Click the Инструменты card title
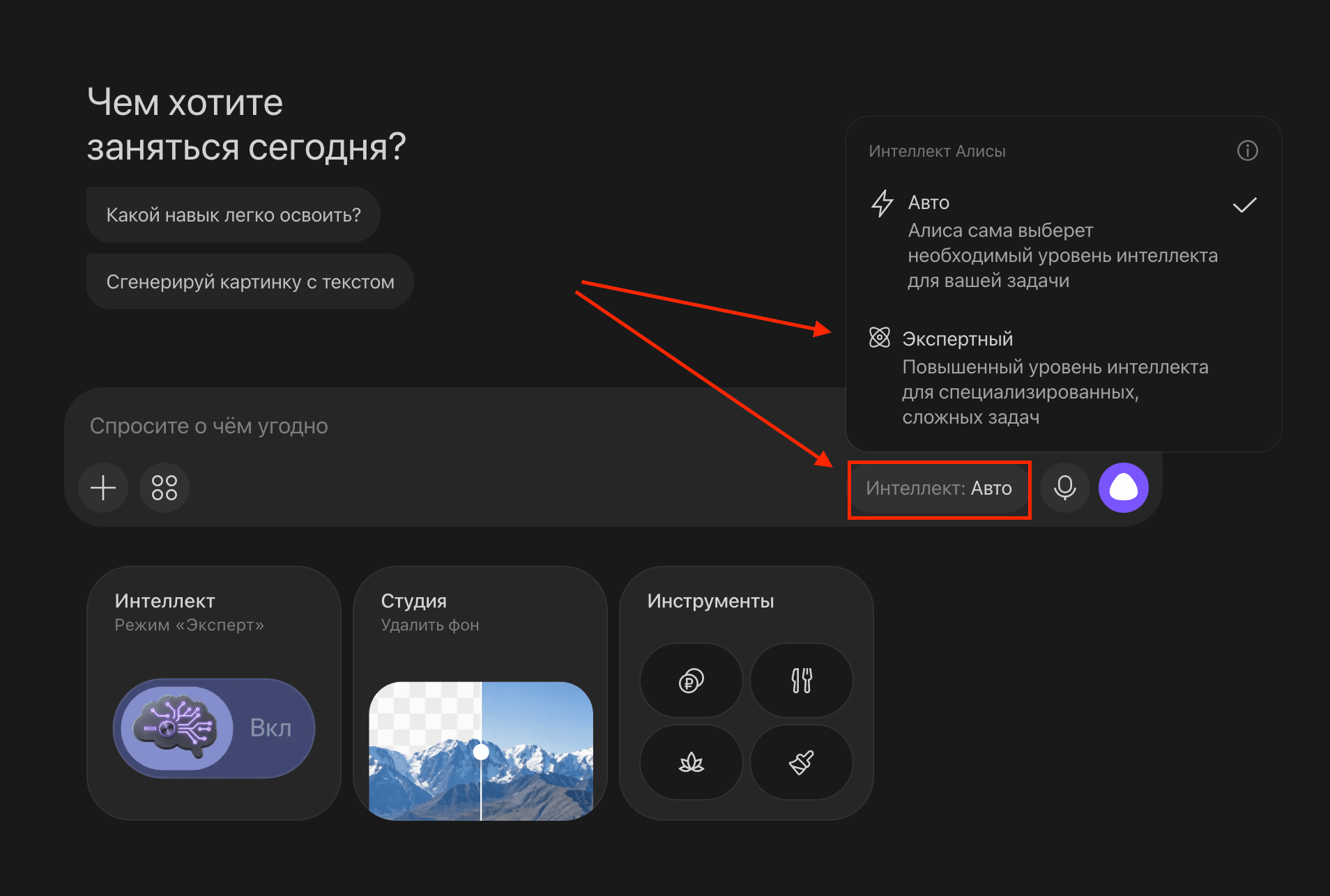1330x896 pixels. tap(711, 601)
